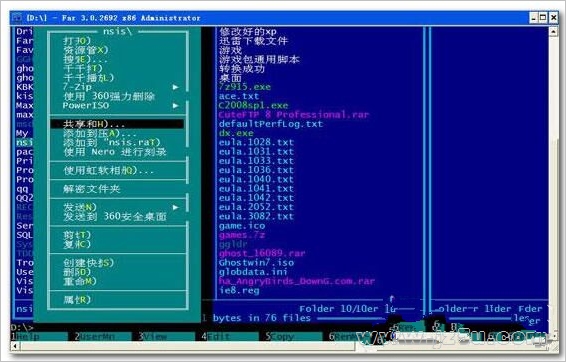Select file dx.exe
566x362 pixels.
point(236,133)
